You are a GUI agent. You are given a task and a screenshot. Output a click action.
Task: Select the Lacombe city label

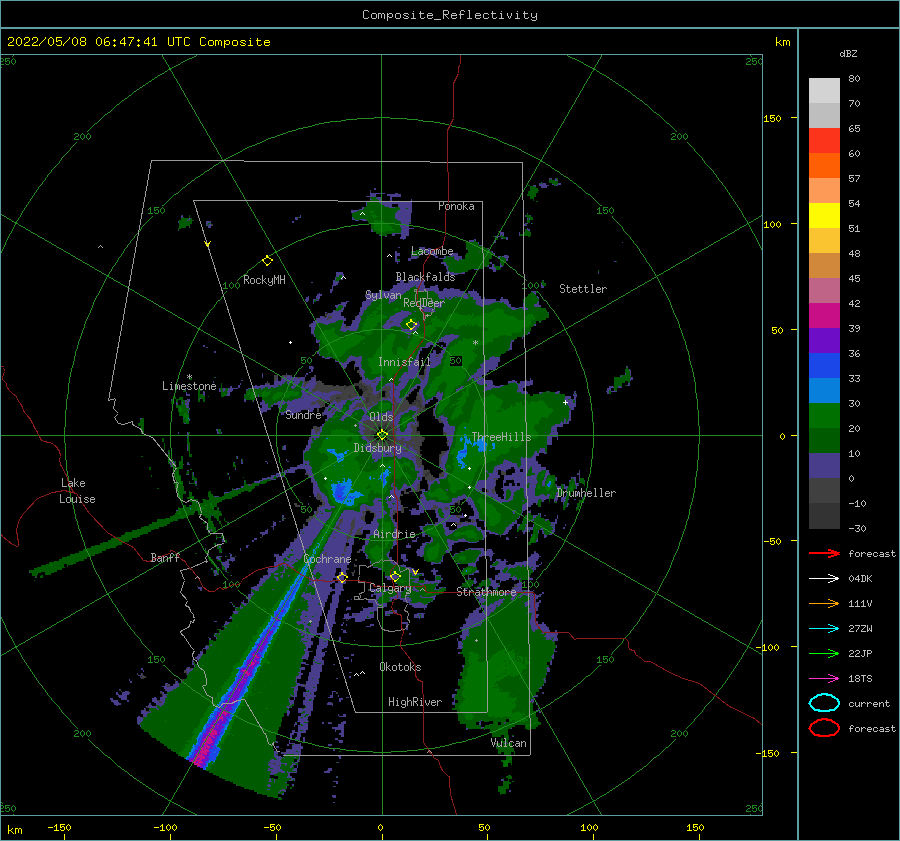(x=432, y=251)
